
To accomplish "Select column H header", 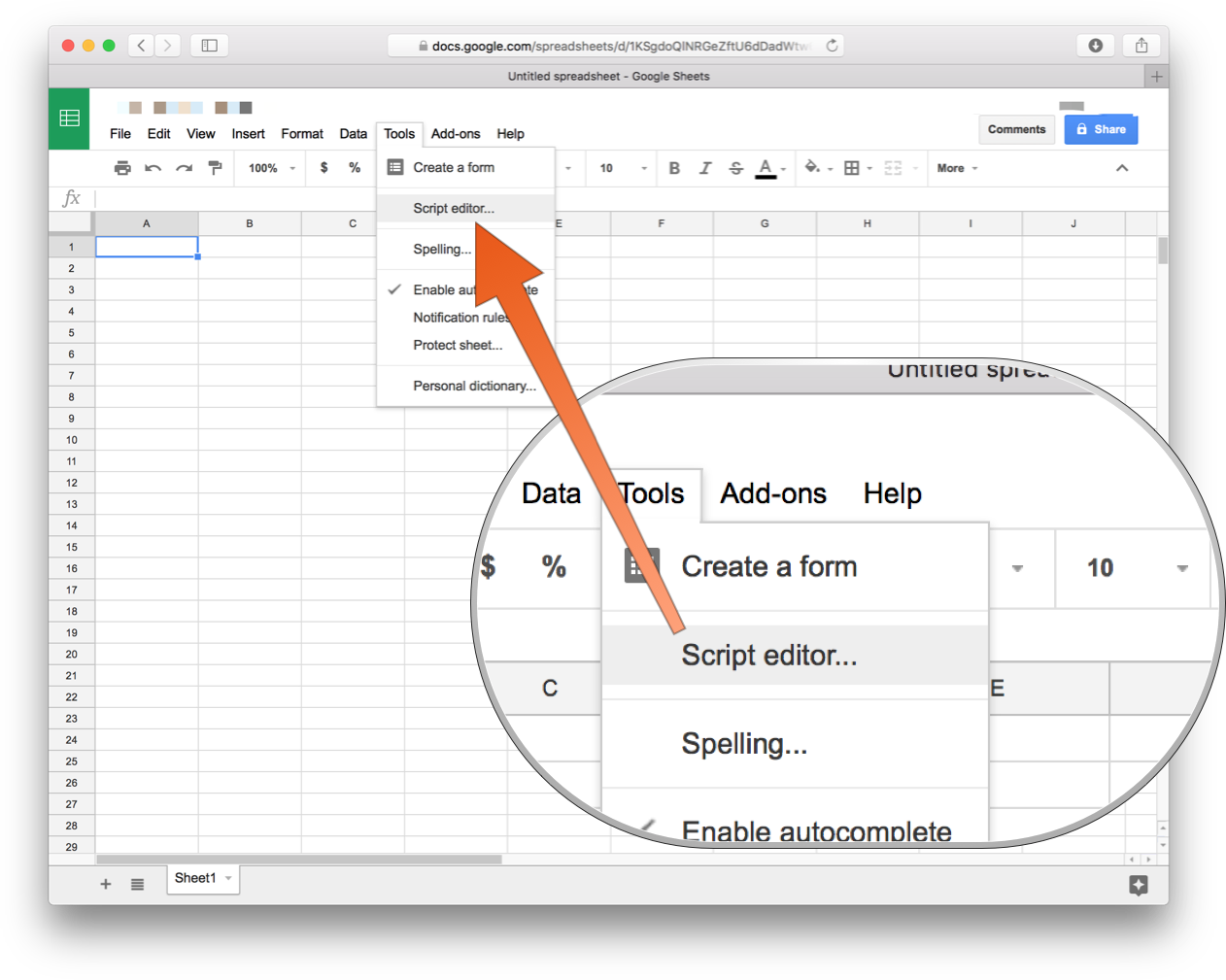I will tap(868, 223).
